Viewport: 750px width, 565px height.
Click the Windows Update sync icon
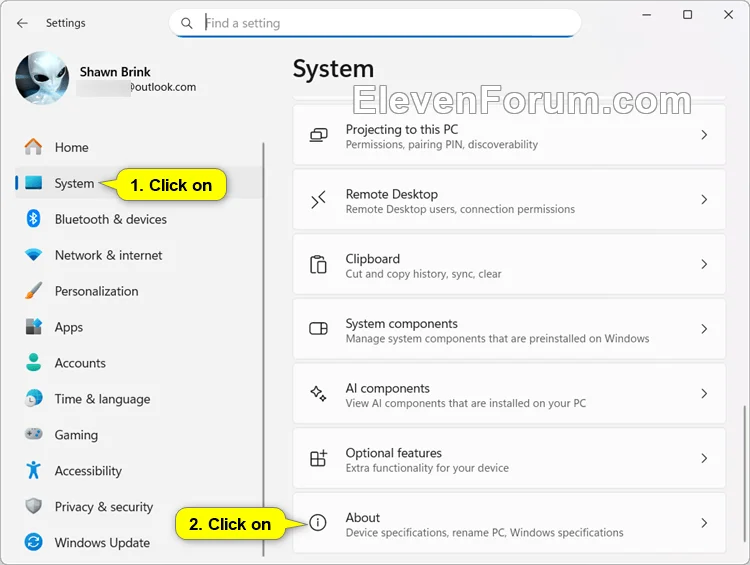[x=33, y=542]
